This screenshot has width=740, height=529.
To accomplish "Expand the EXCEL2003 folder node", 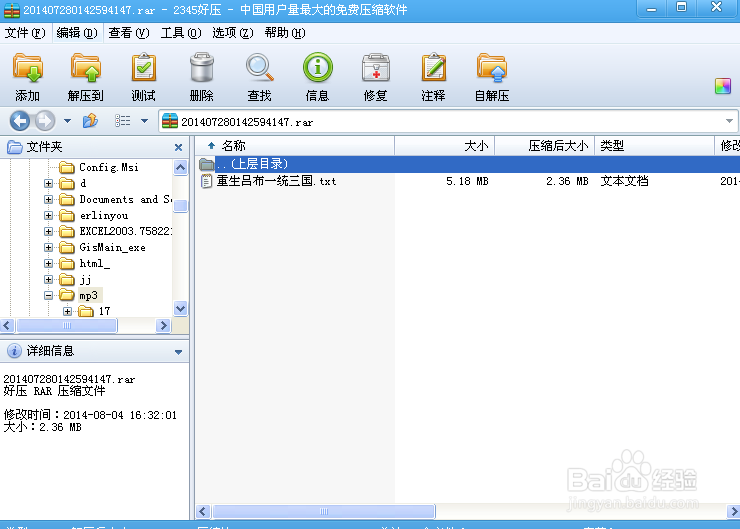I will (x=48, y=231).
